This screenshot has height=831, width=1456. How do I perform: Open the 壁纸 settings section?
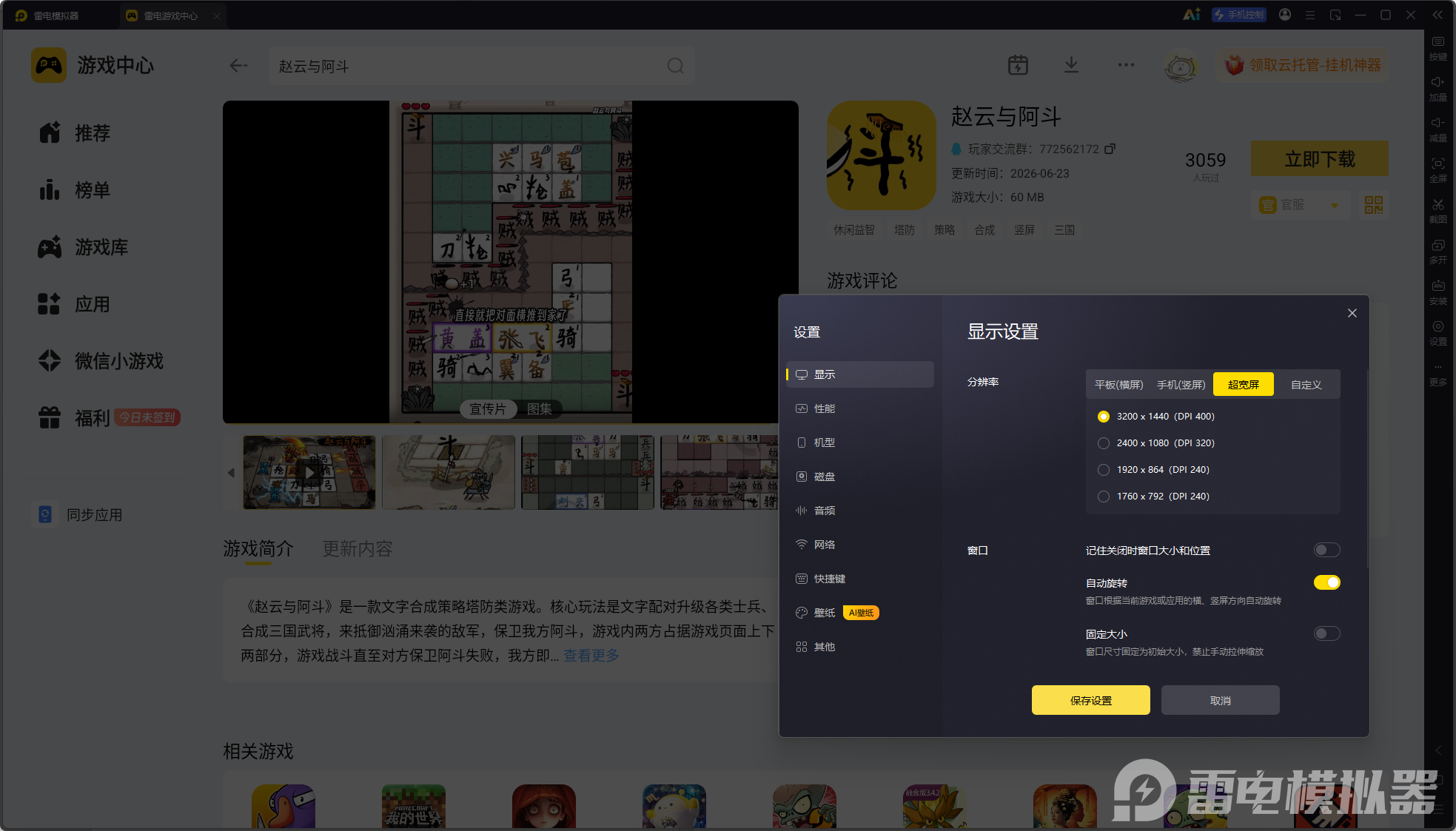click(859, 613)
